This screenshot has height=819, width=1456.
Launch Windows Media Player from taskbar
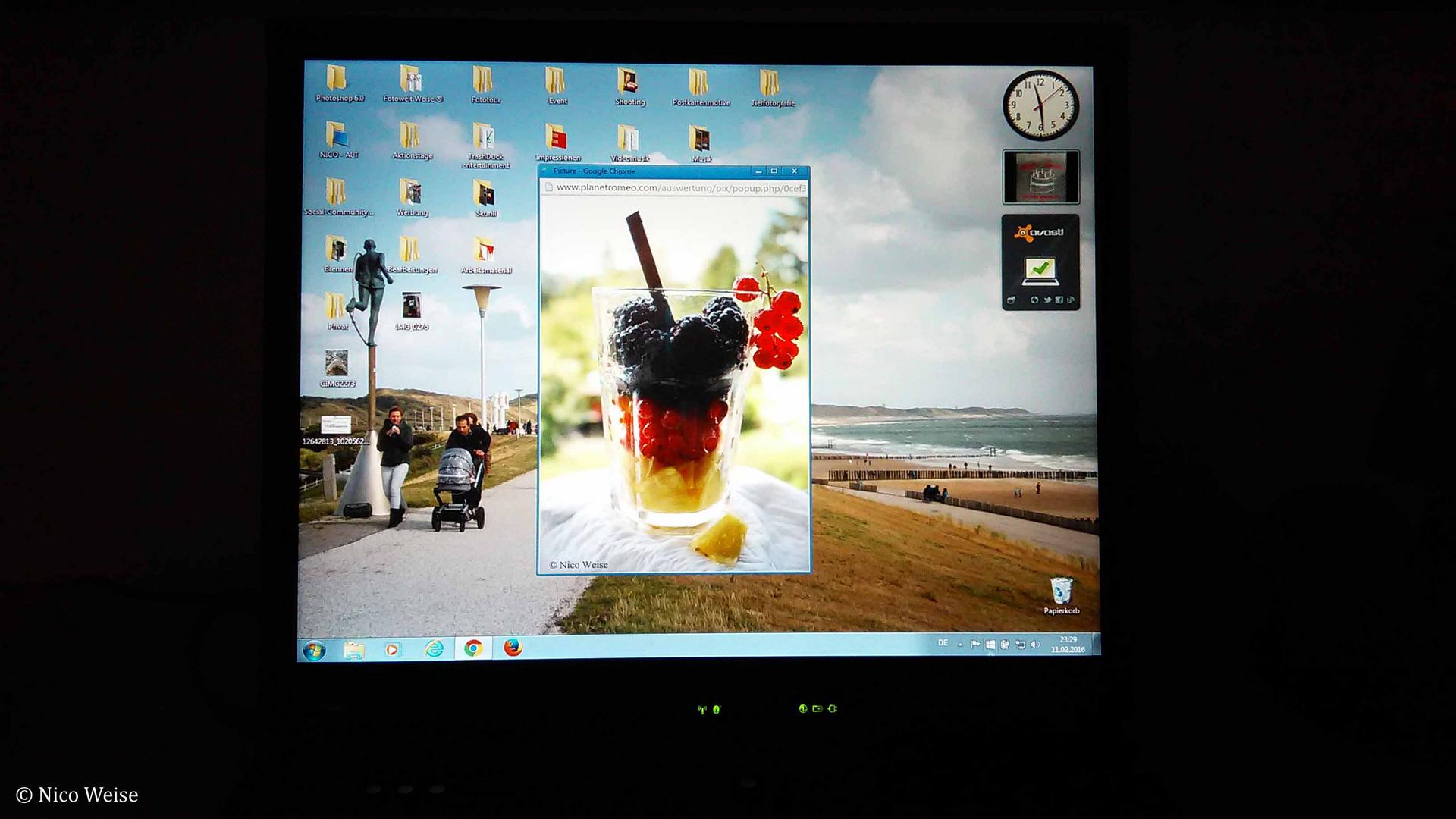pyautogui.click(x=392, y=650)
